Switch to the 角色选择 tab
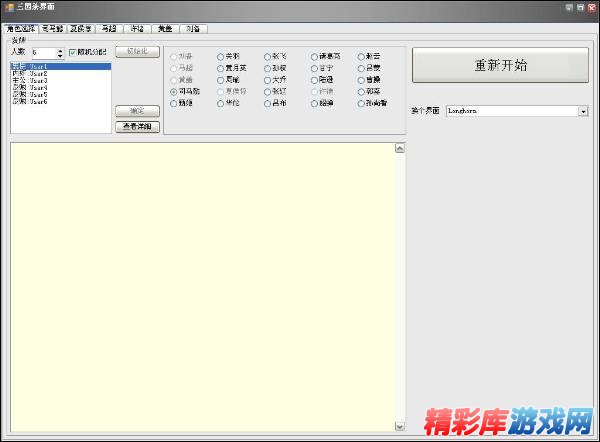600x442 pixels. 20,29
